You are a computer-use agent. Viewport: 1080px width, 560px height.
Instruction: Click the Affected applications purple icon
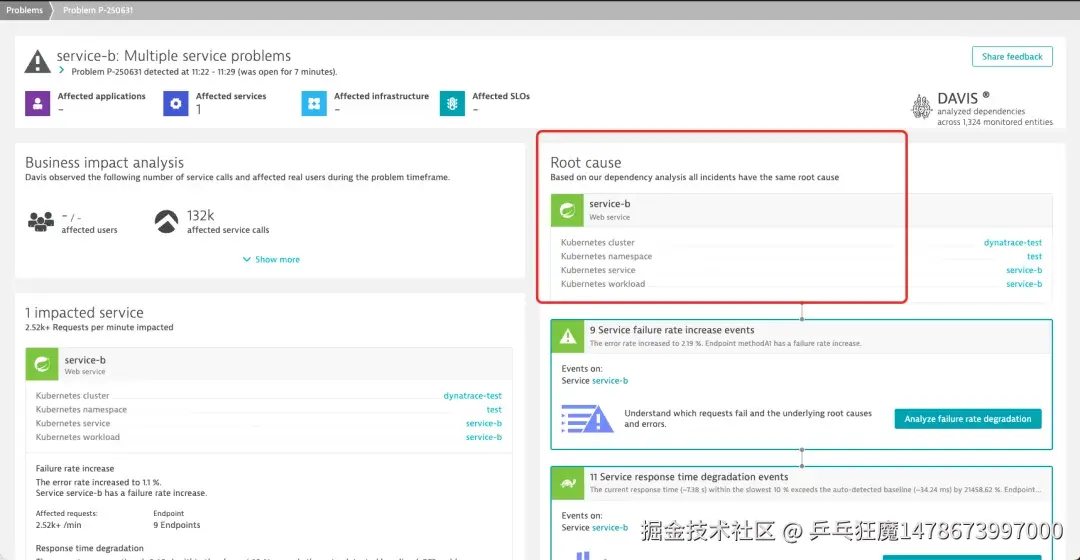point(37,103)
